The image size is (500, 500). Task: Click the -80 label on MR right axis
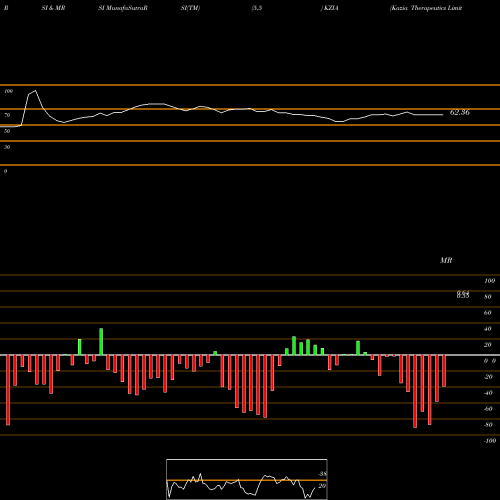pos(488,425)
